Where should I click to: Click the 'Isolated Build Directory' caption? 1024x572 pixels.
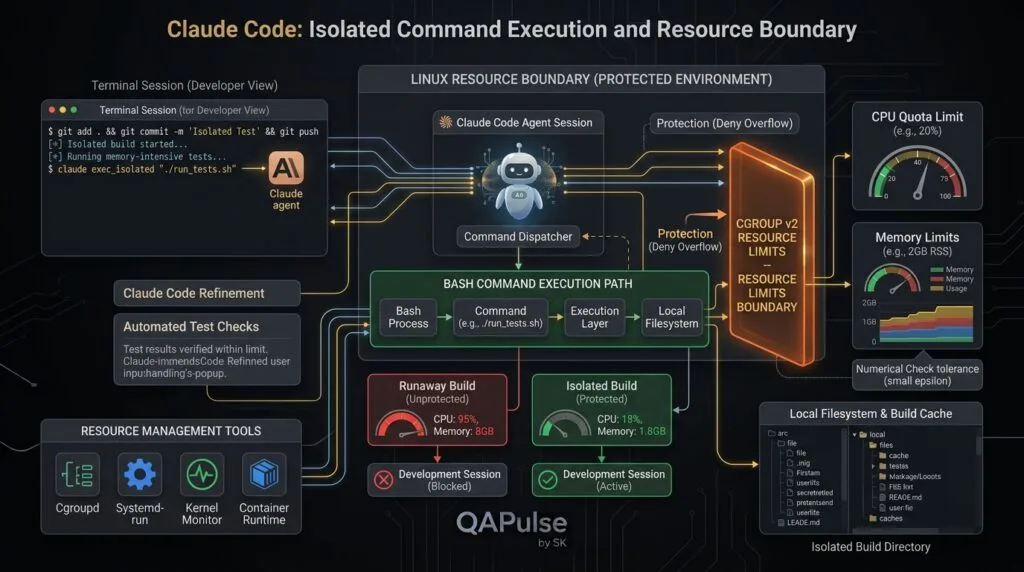[x=871, y=547]
